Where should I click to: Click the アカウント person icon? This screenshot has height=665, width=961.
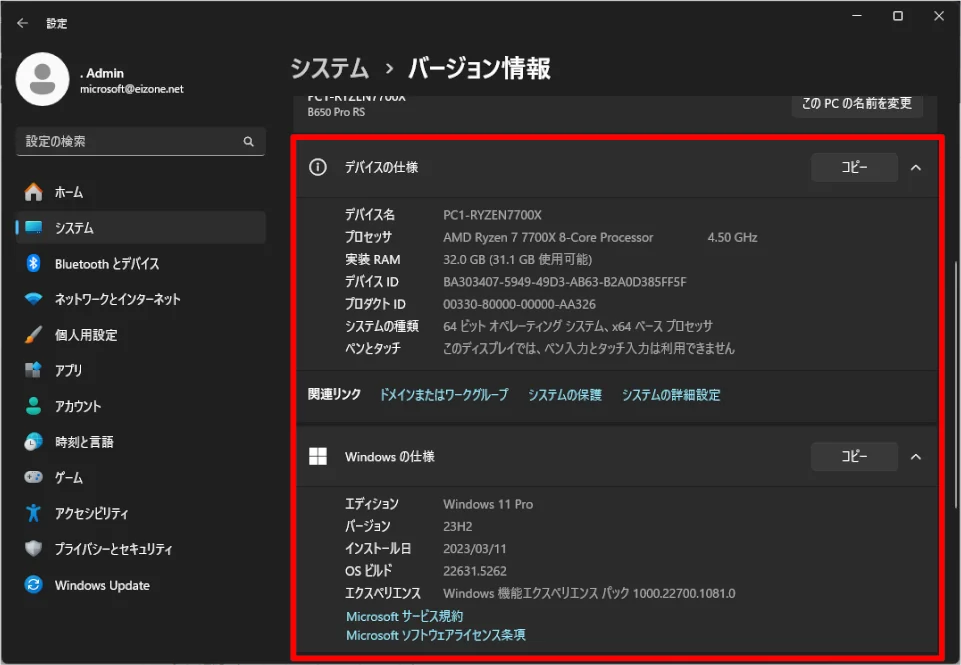click(34, 406)
